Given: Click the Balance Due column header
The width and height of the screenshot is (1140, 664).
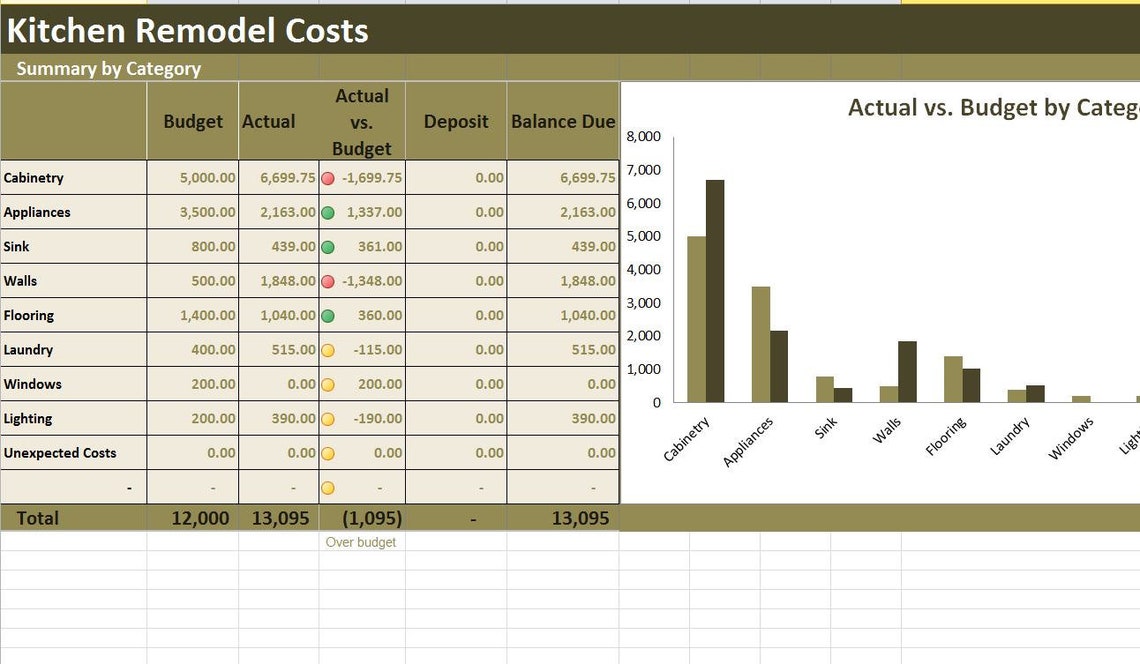Looking at the screenshot, I should click(x=562, y=121).
